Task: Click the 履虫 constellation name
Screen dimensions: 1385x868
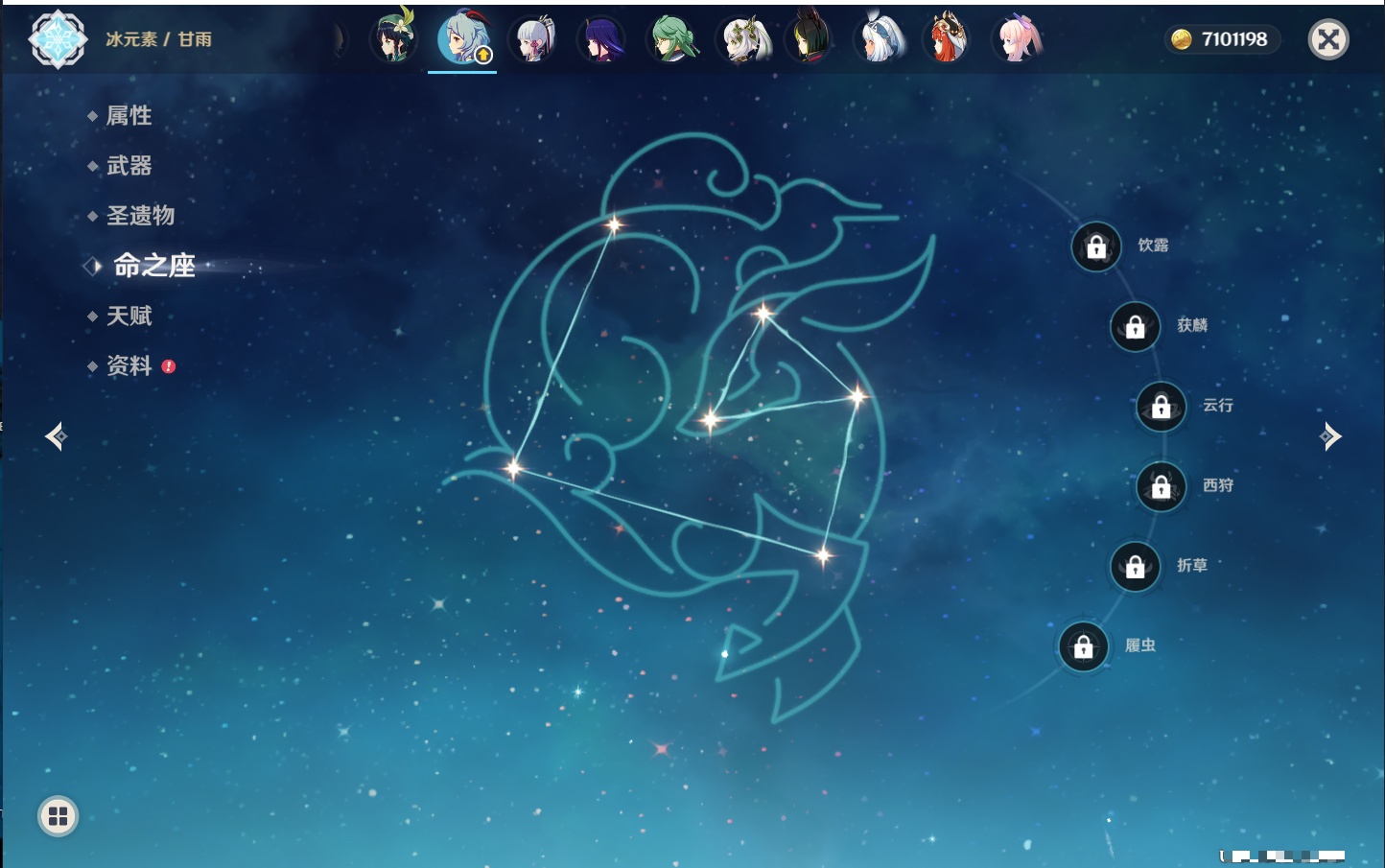Action: click(1140, 645)
